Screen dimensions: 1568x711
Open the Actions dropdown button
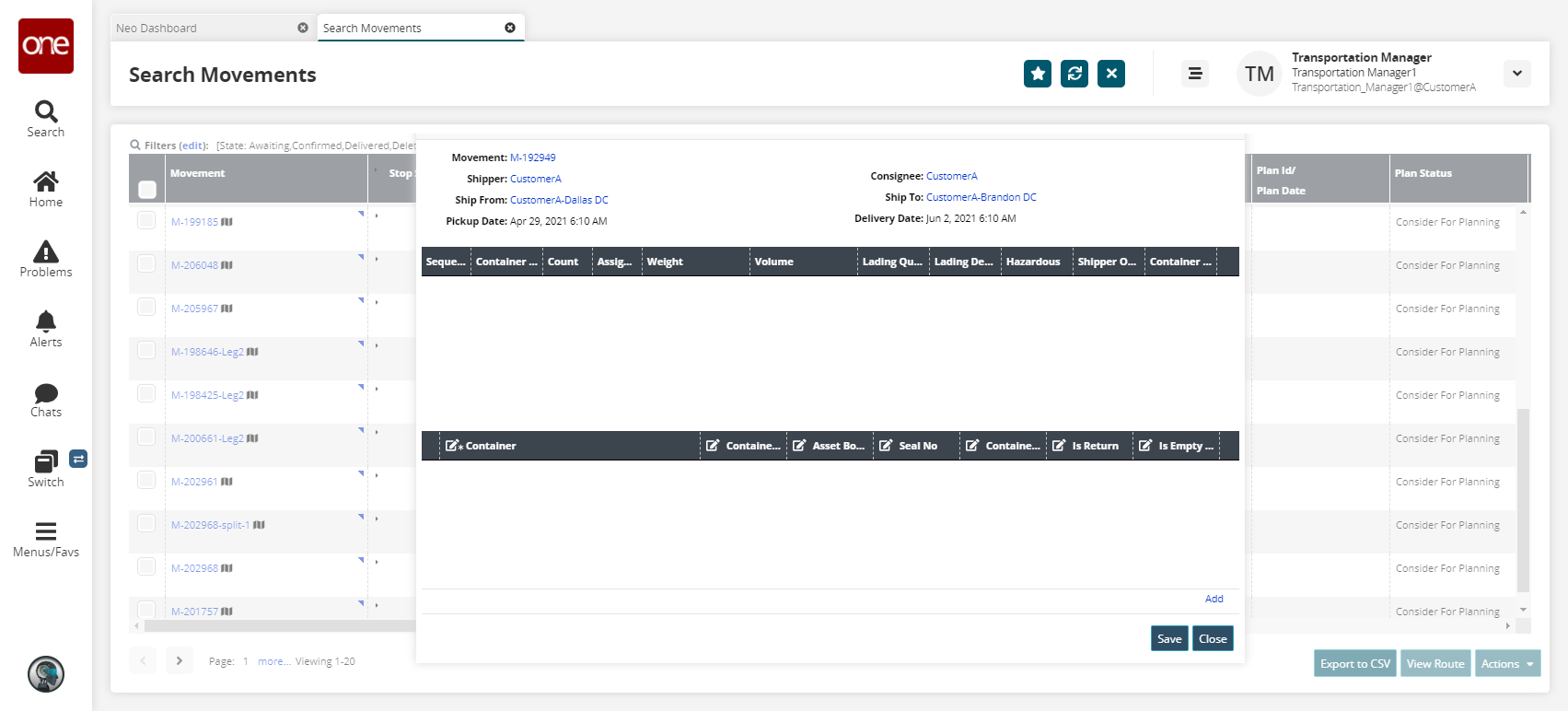pyautogui.click(x=1507, y=664)
